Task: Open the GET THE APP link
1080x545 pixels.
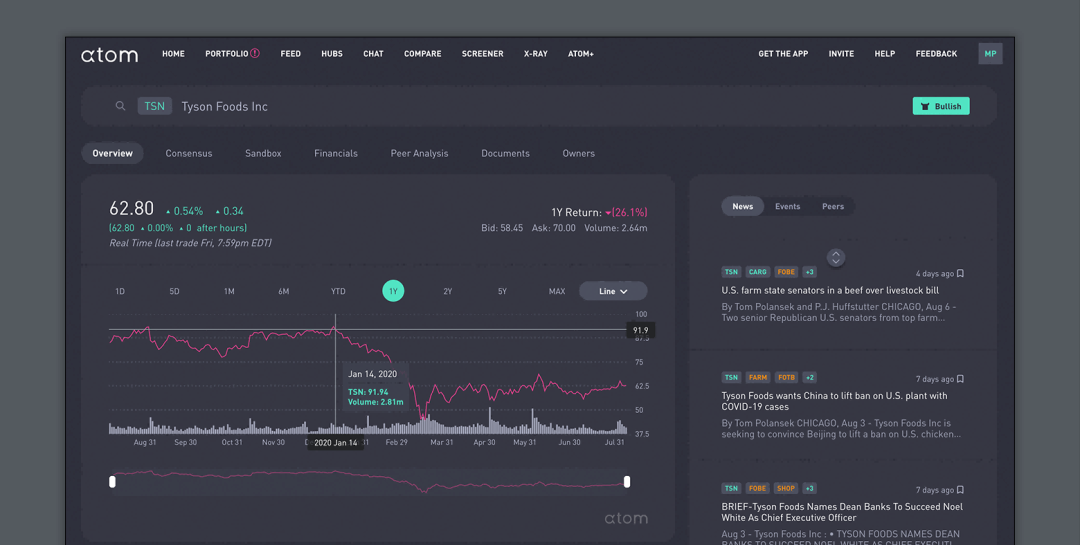Action: click(x=783, y=54)
